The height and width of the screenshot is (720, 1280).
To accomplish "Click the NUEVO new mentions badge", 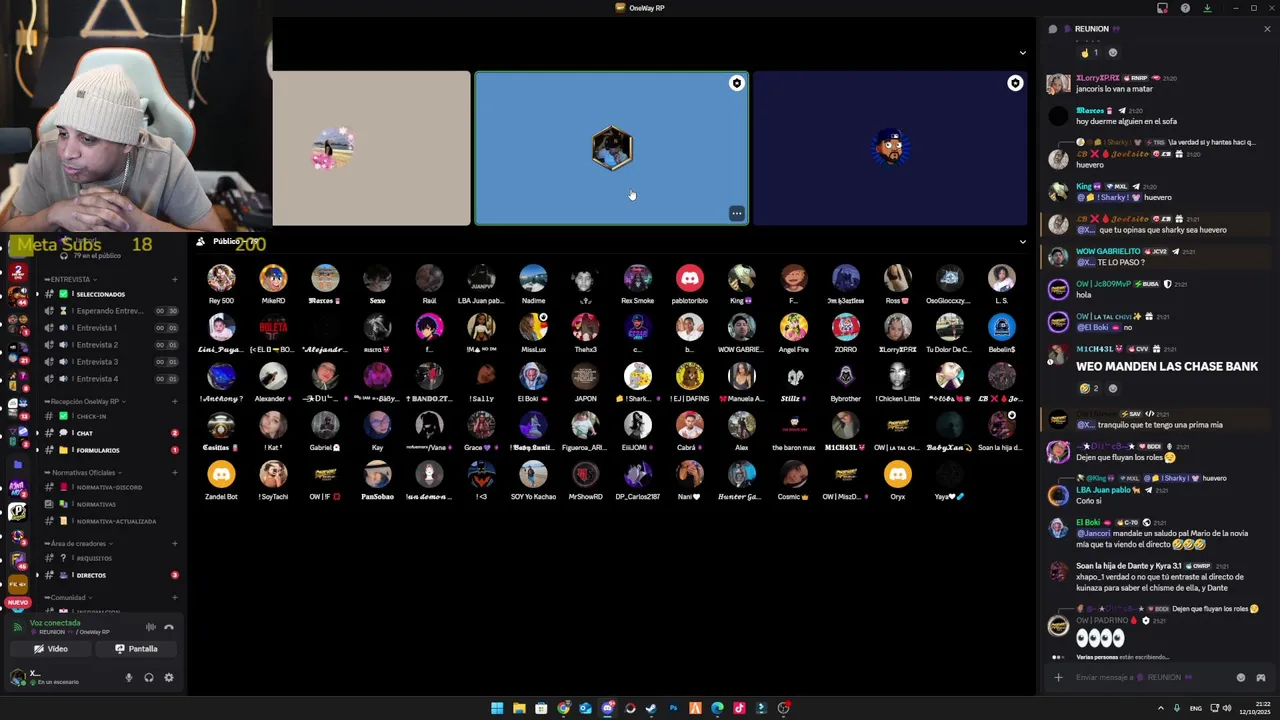I will click(x=17, y=603).
